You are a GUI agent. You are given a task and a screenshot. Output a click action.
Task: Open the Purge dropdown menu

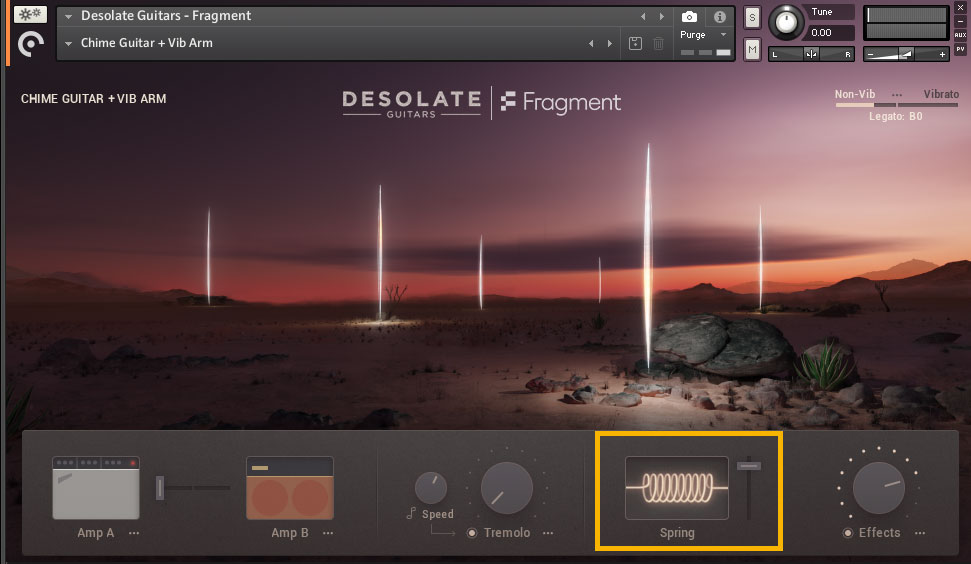703,35
